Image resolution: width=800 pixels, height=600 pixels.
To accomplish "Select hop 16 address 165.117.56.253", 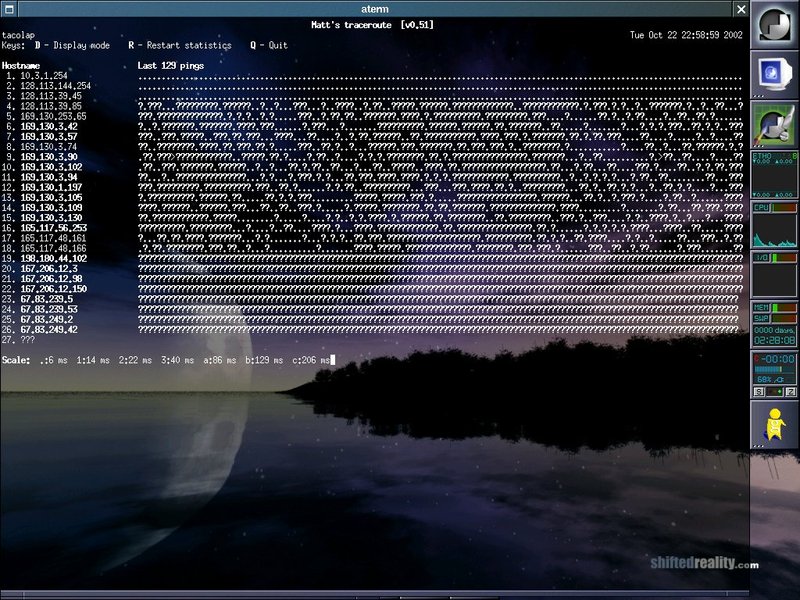I will (54, 228).
